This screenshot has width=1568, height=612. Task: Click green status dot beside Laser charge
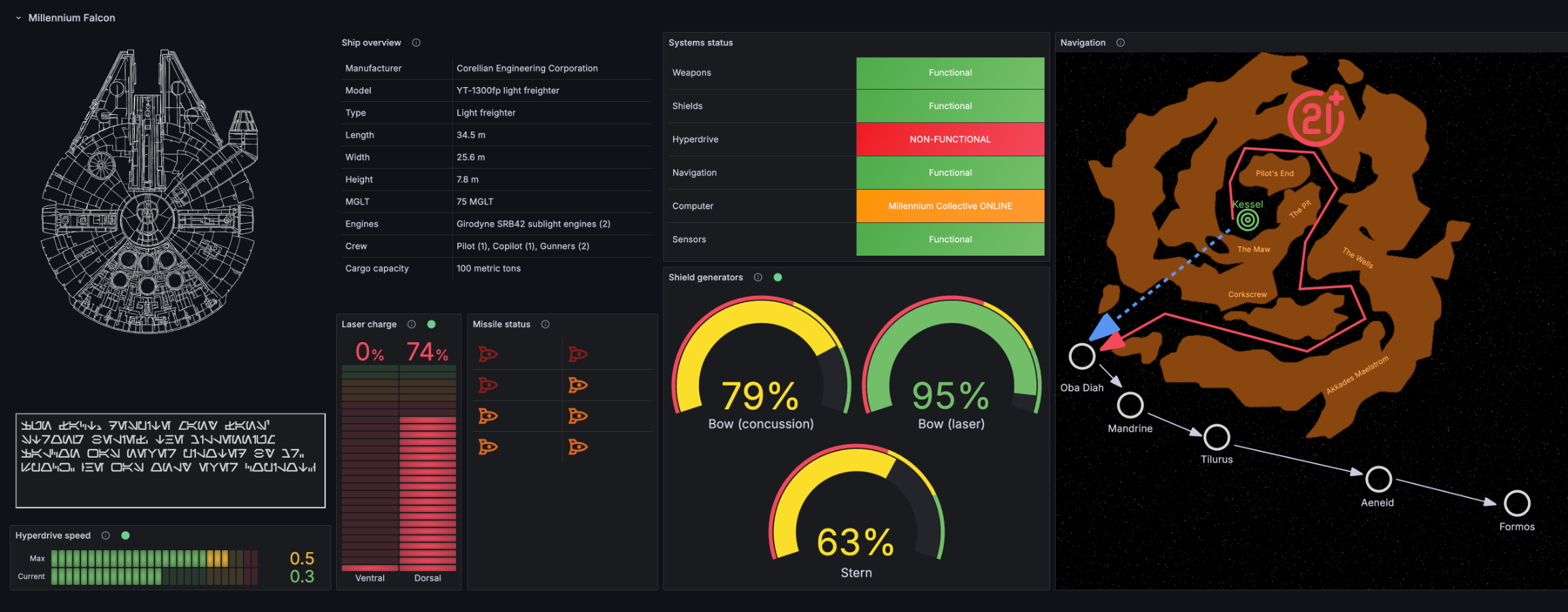[x=431, y=324]
